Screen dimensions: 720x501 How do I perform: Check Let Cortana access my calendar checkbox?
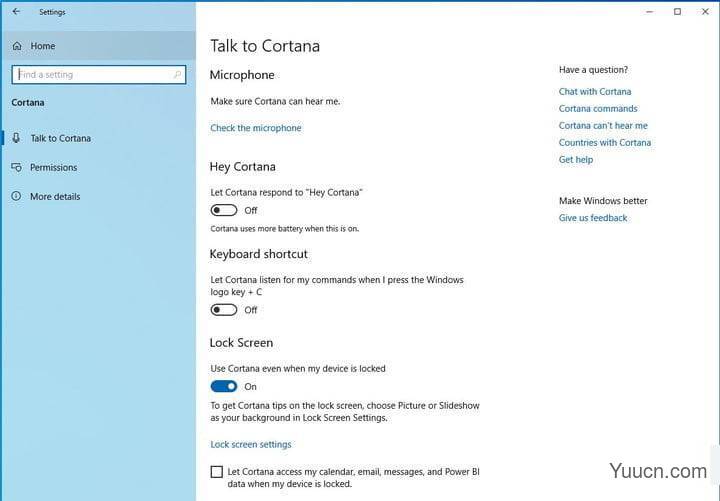[x=216, y=472]
